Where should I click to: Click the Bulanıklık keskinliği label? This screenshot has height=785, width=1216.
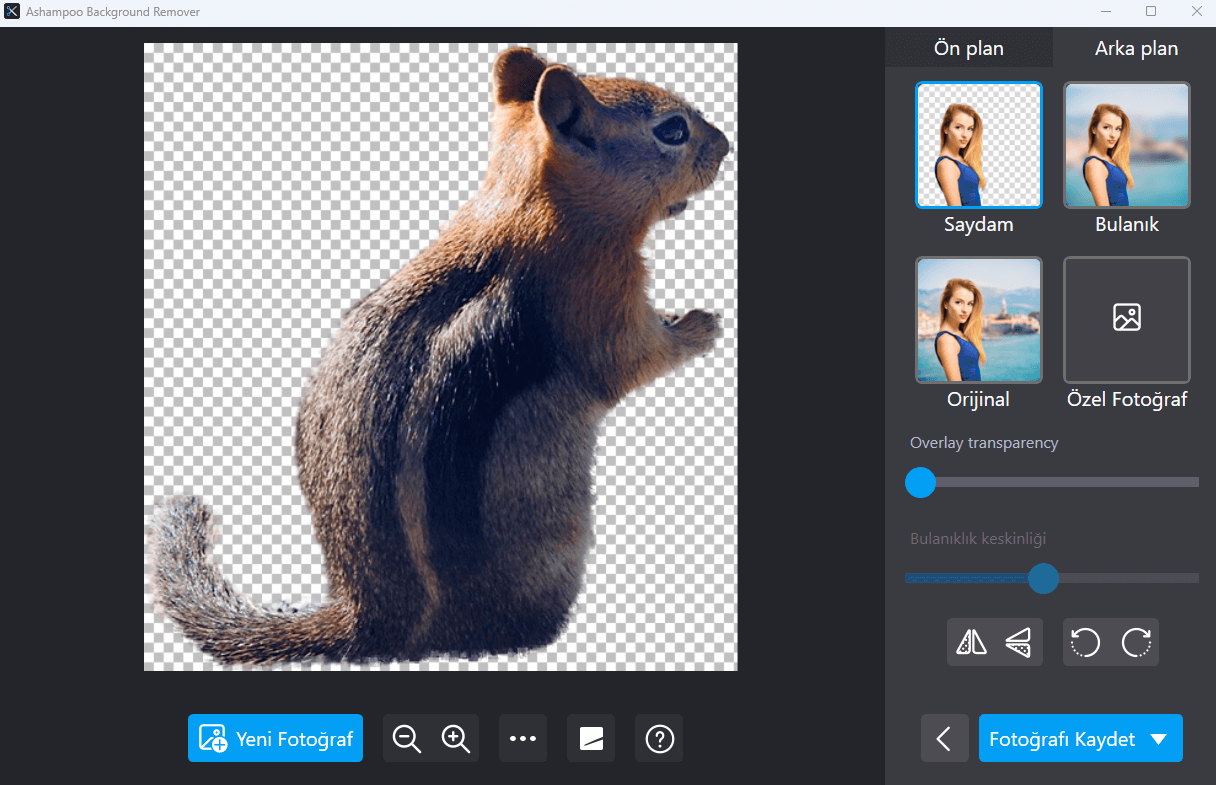coord(978,539)
